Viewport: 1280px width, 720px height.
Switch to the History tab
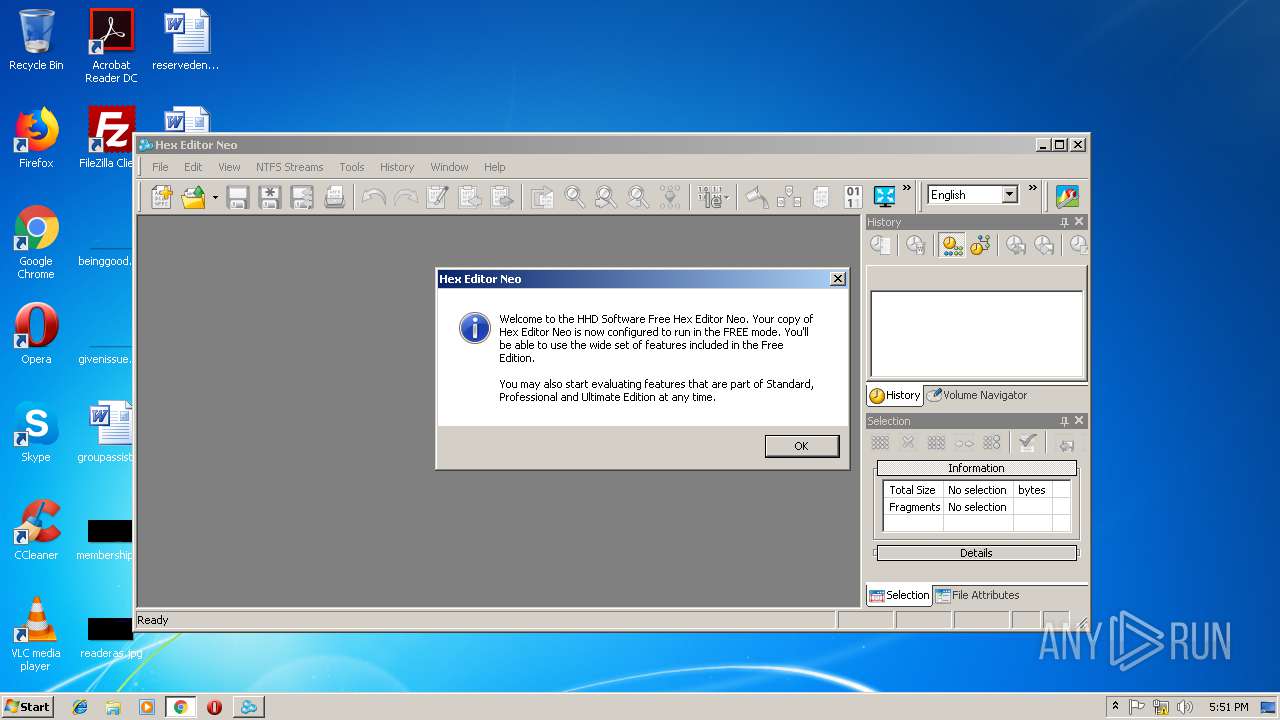click(895, 395)
